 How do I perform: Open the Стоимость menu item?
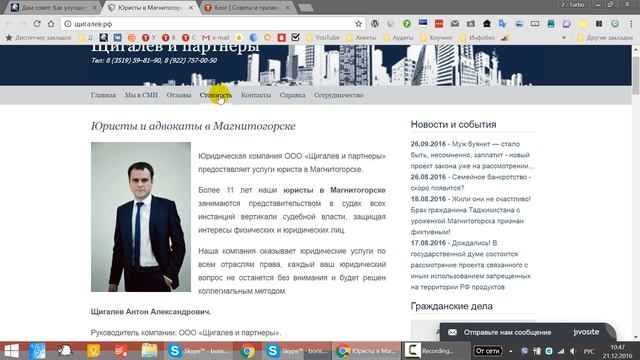tap(216, 95)
